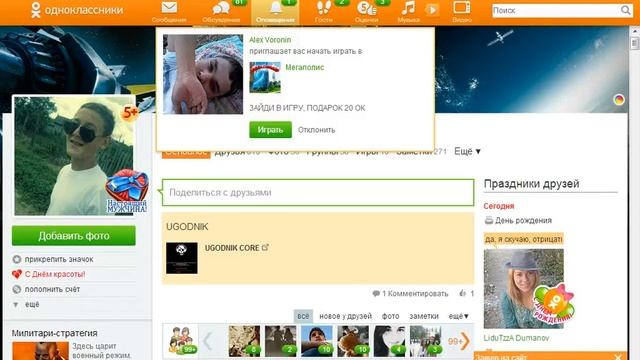Click the thumbs-up like icon on the post

462,293
